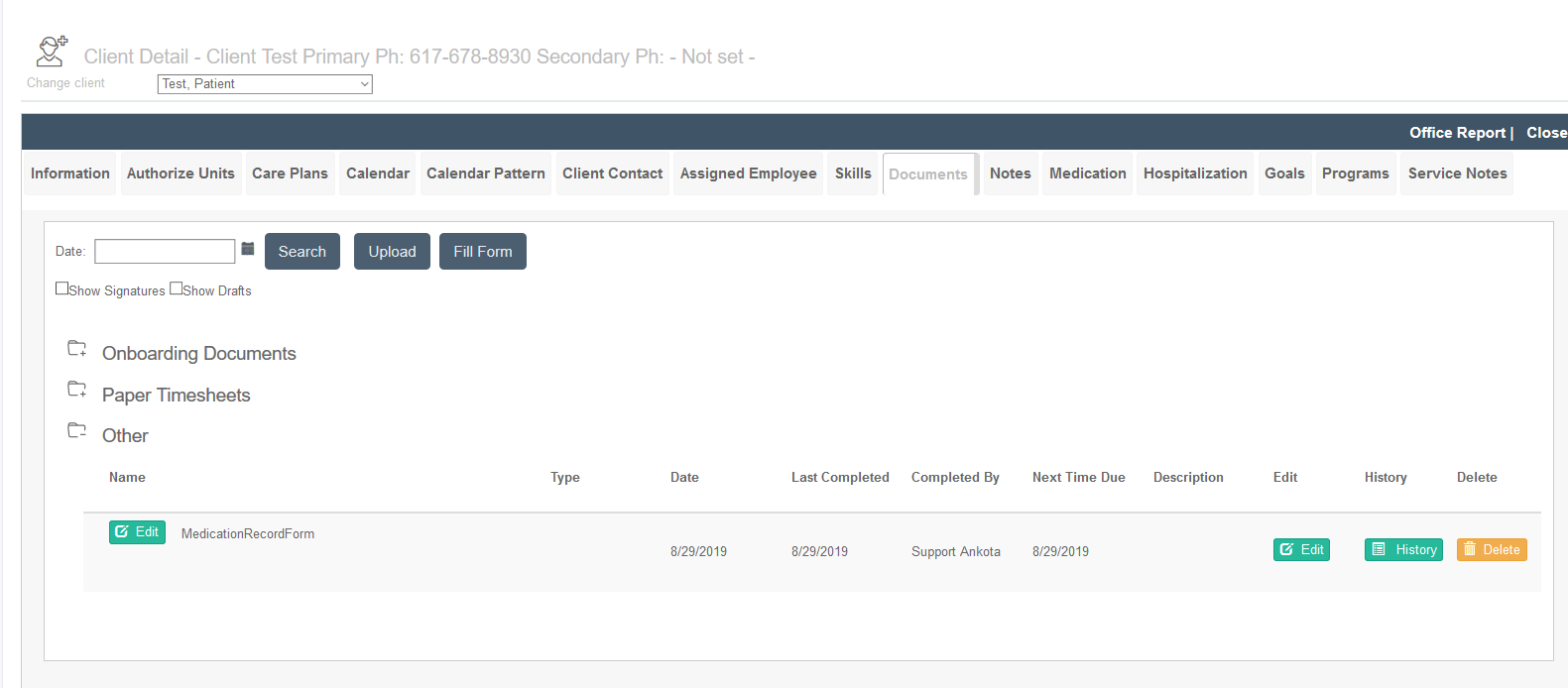Open the Notes tab
Image resolution: width=1568 pixels, height=688 pixels.
click(x=1011, y=173)
